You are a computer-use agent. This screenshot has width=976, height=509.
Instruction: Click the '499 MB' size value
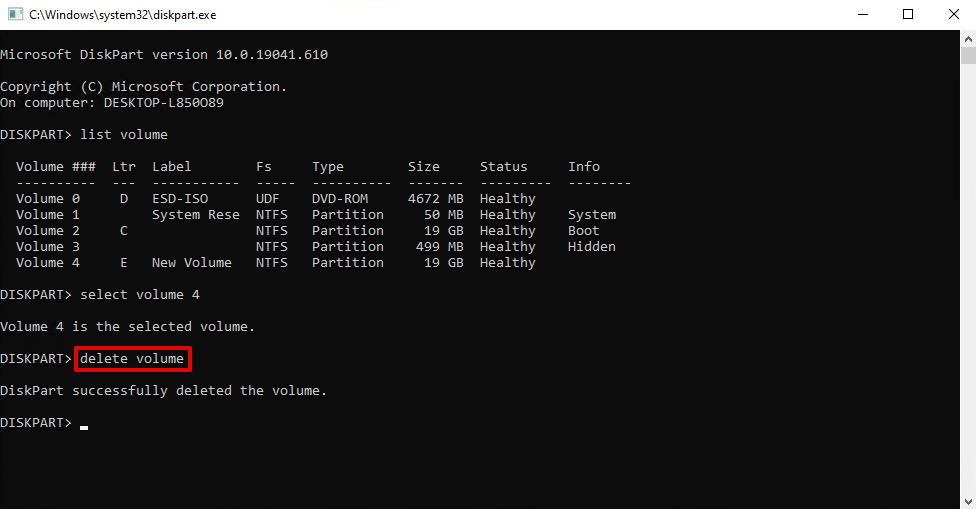click(440, 246)
